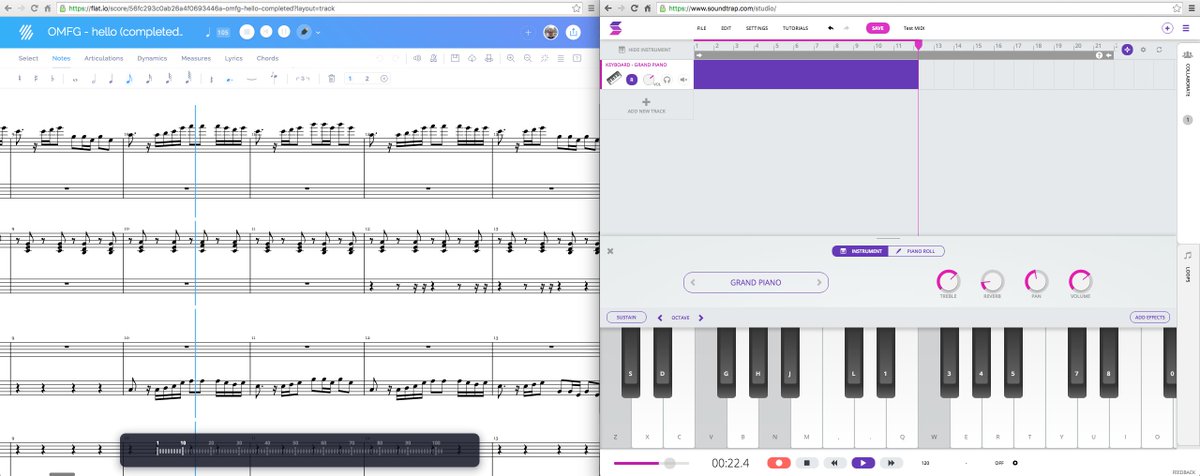This screenshot has height=476, width=1200.
Task: Click the save (floppy disk) icon in Flat
Action: tap(455, 58)
